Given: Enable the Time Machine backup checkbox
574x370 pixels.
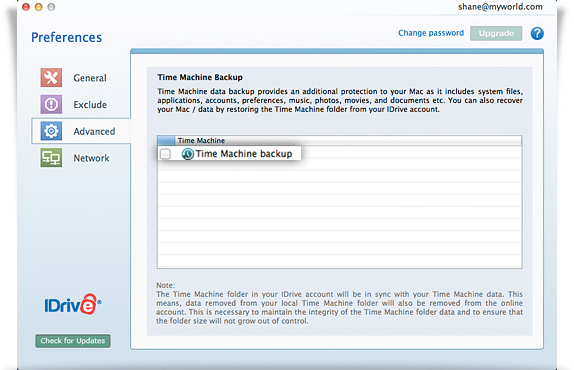Looking at the screenshot, I should click(165, 154).
